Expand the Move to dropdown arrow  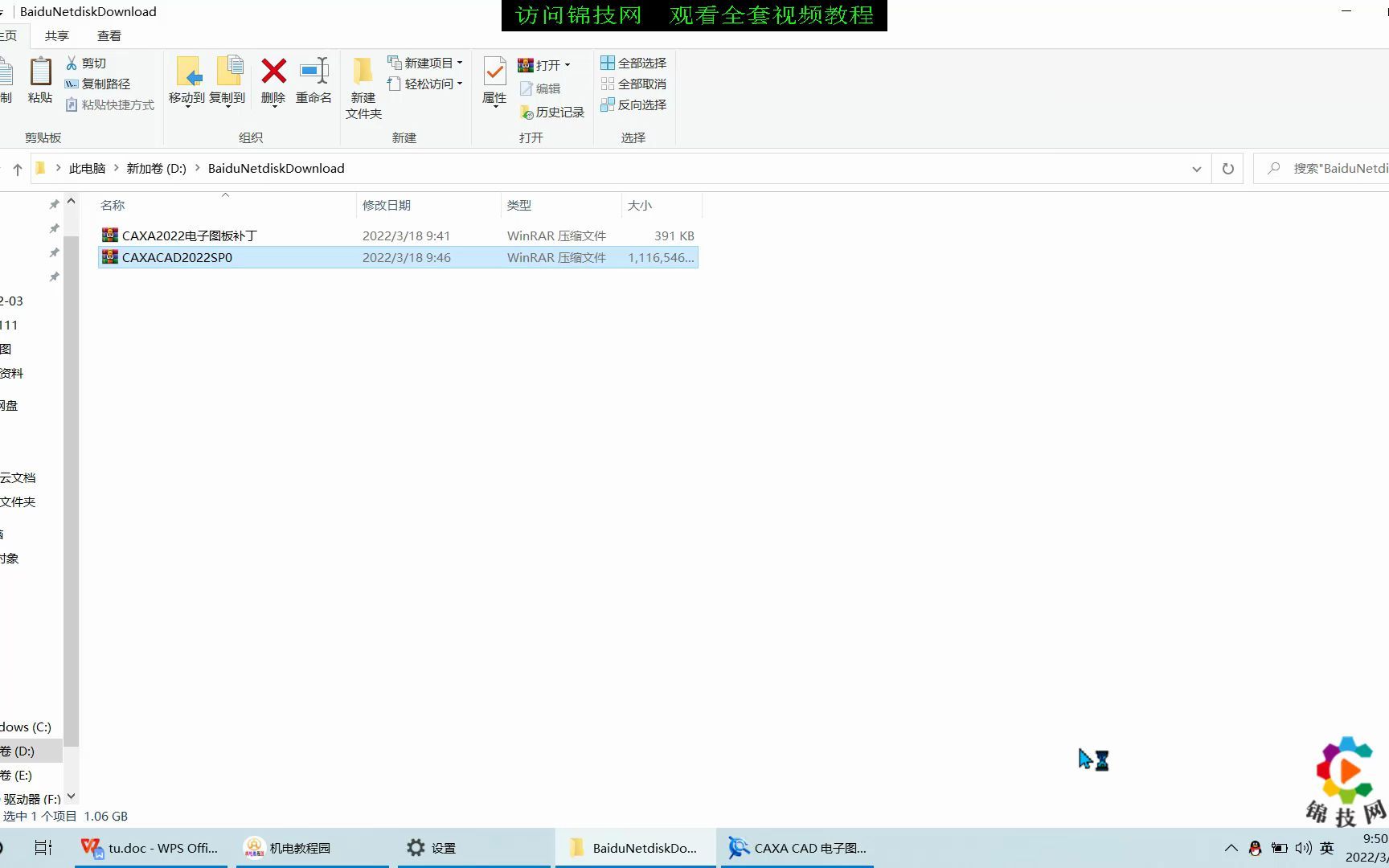pos(187,107)
